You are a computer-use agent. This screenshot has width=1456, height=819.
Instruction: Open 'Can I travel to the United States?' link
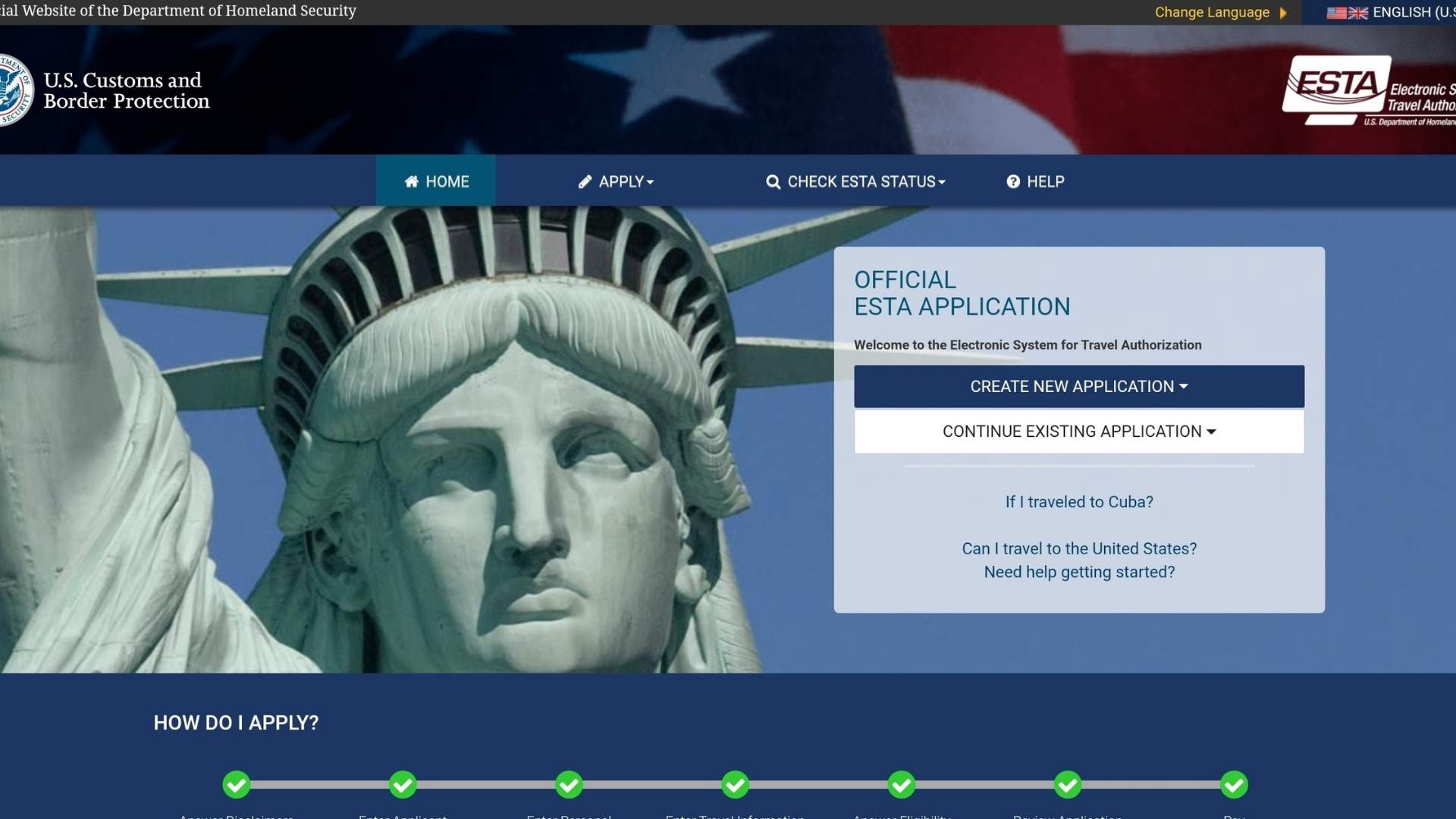pyautogui.click(x=1079, y=548)
